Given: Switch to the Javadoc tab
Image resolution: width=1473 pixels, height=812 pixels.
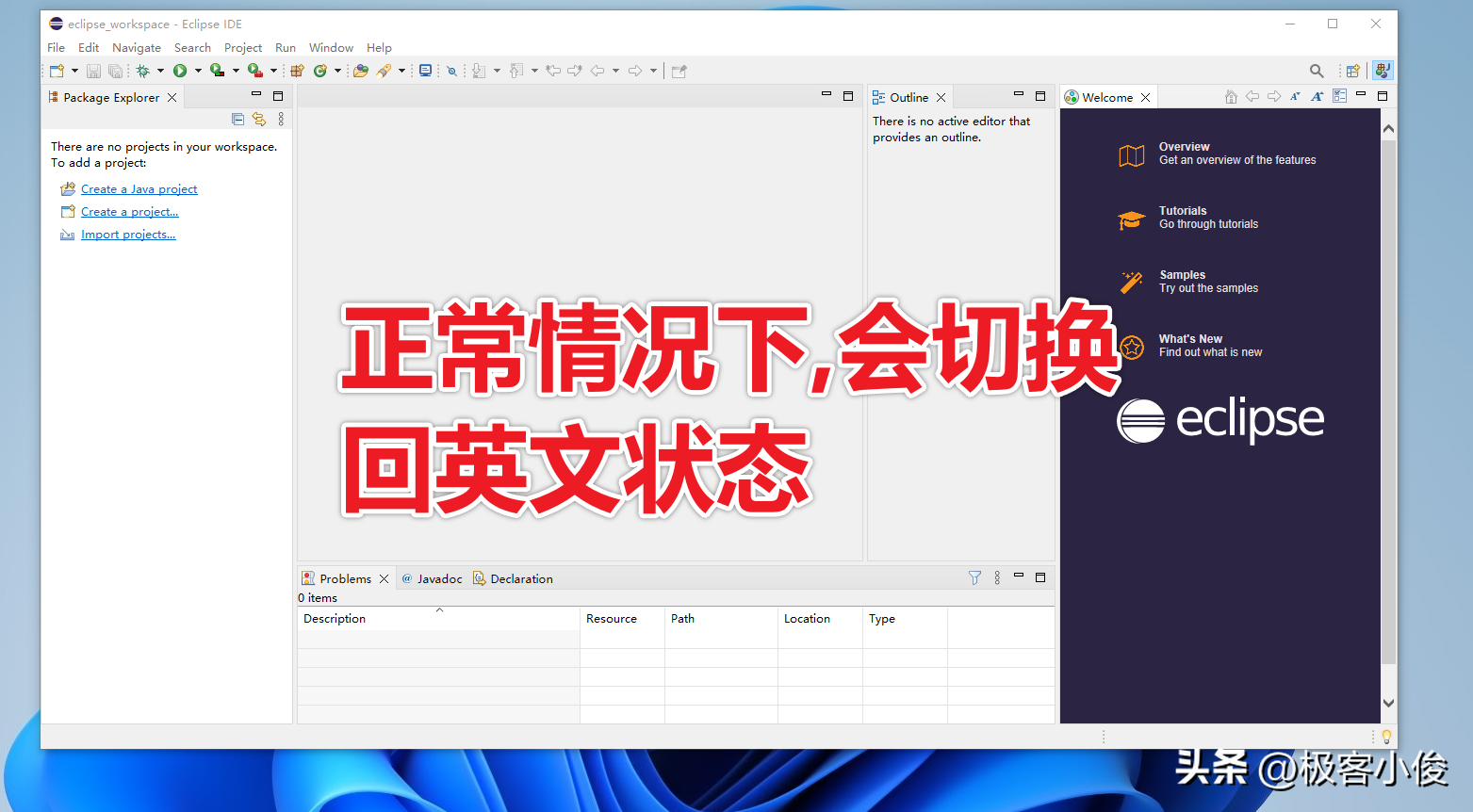Looking at the screenshot, I should (x=439, y=577).
